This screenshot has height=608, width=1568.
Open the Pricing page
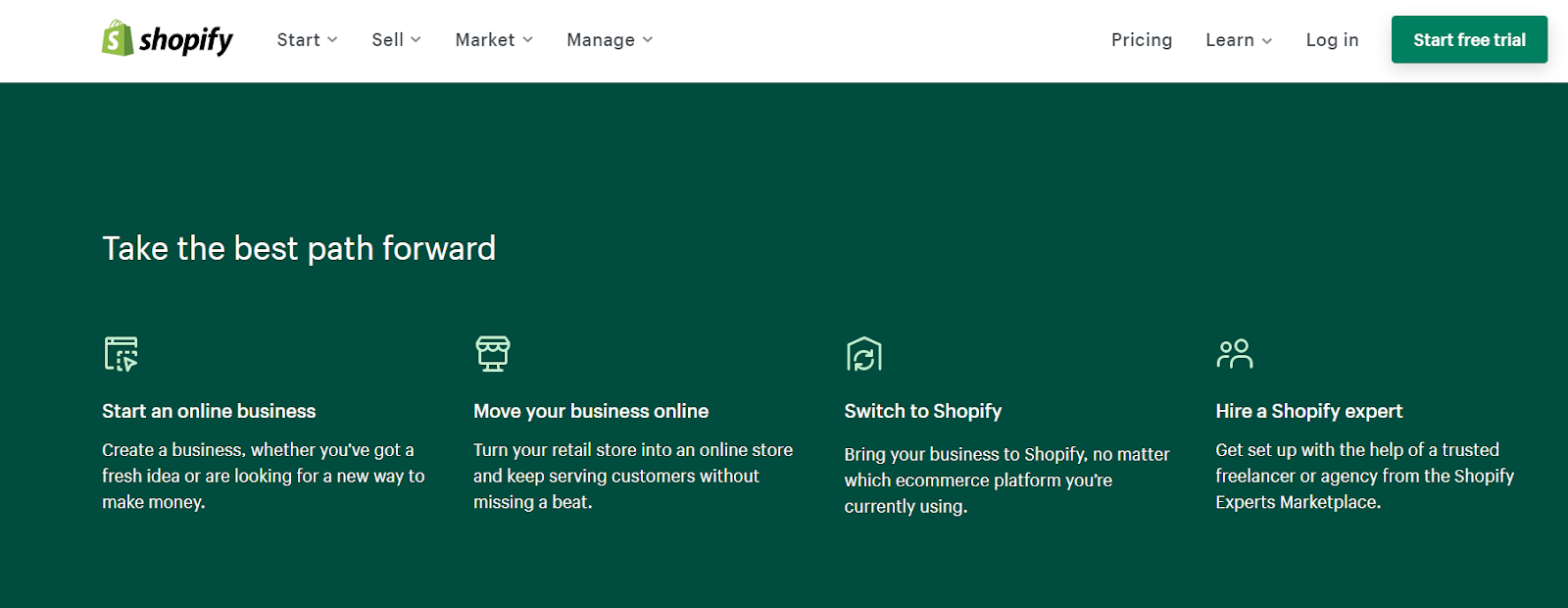coord(1142,40)
